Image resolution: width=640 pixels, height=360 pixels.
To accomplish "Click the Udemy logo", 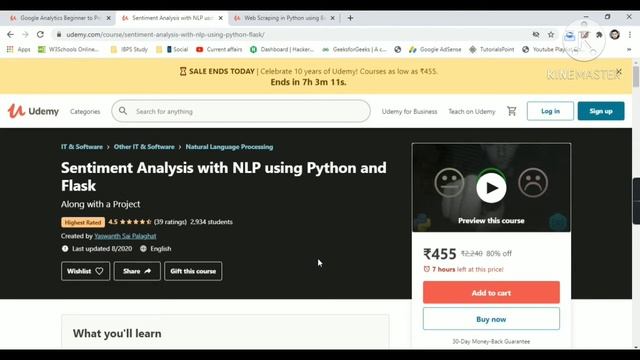I will pos(33,111).
